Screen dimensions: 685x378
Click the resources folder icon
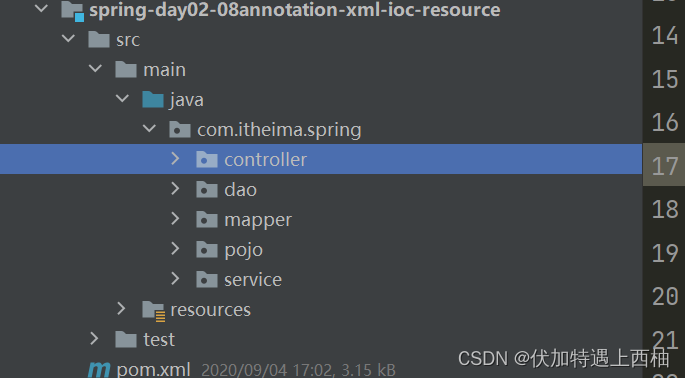click(154, 310)
